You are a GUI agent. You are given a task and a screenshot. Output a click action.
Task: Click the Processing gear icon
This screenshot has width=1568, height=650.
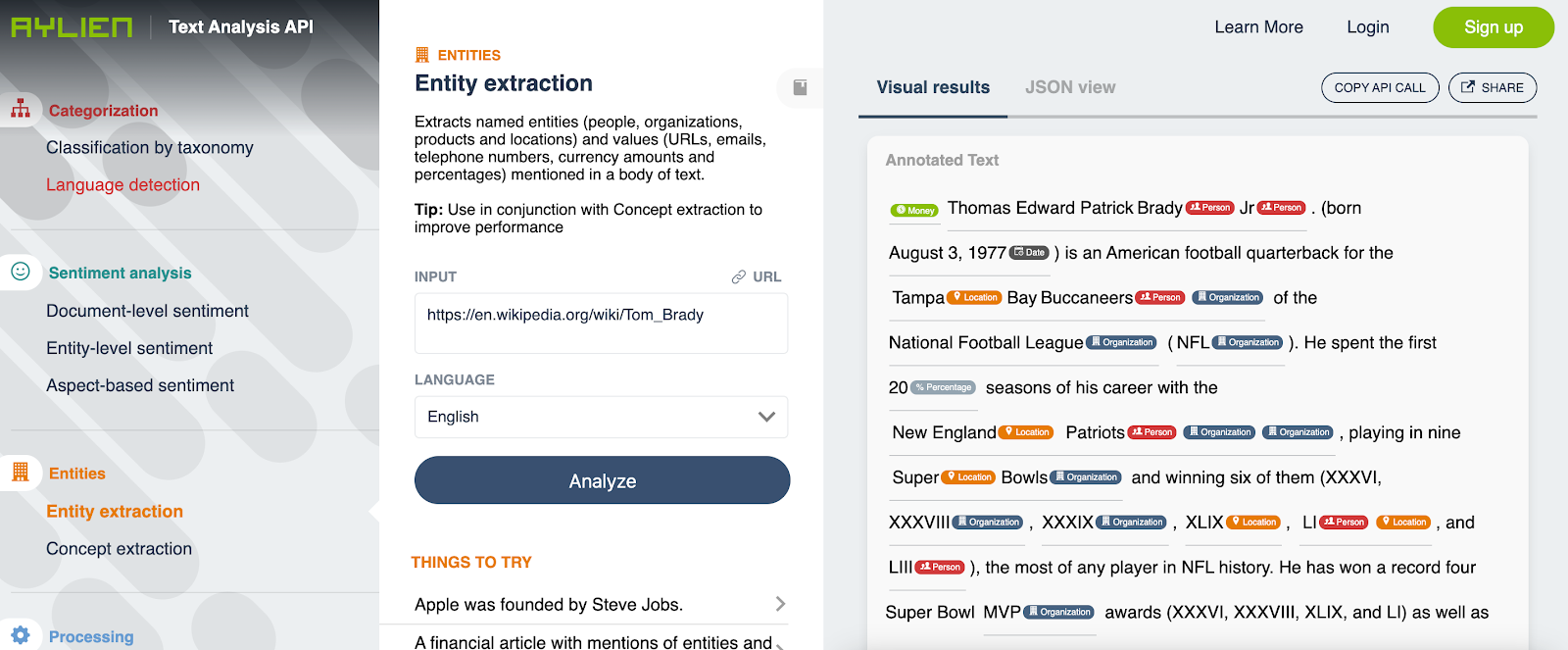[21, 635]
